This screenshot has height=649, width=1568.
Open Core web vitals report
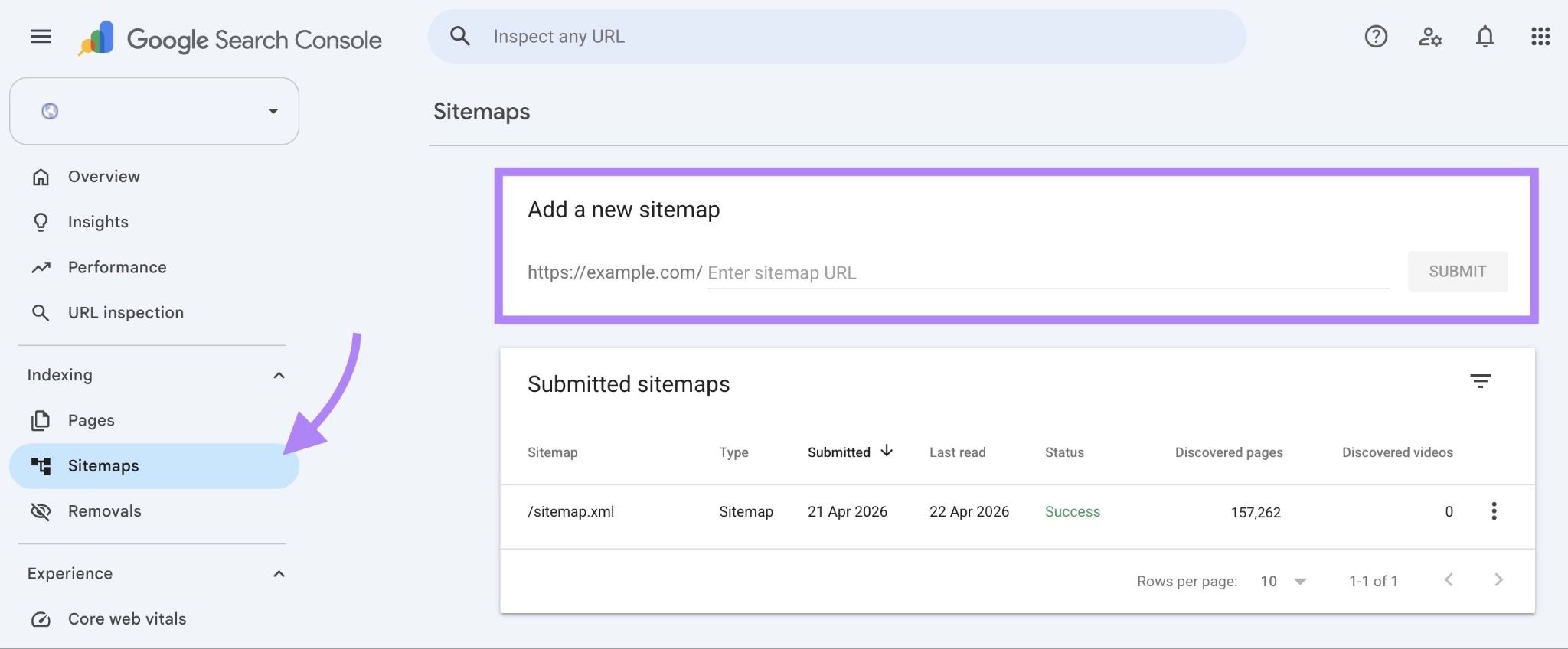pos(154,618)
